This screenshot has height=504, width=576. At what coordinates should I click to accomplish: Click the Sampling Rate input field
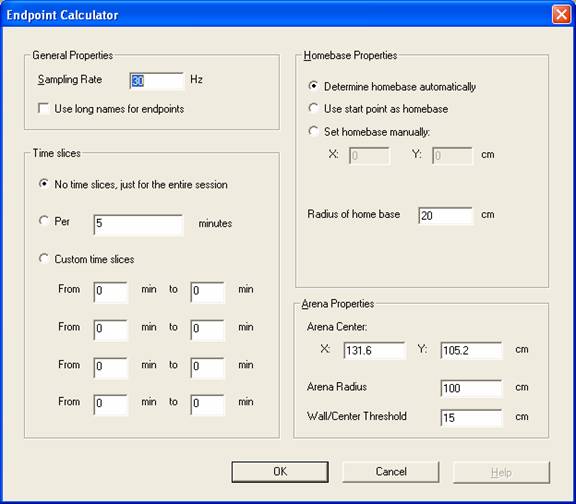pos(156,81)
